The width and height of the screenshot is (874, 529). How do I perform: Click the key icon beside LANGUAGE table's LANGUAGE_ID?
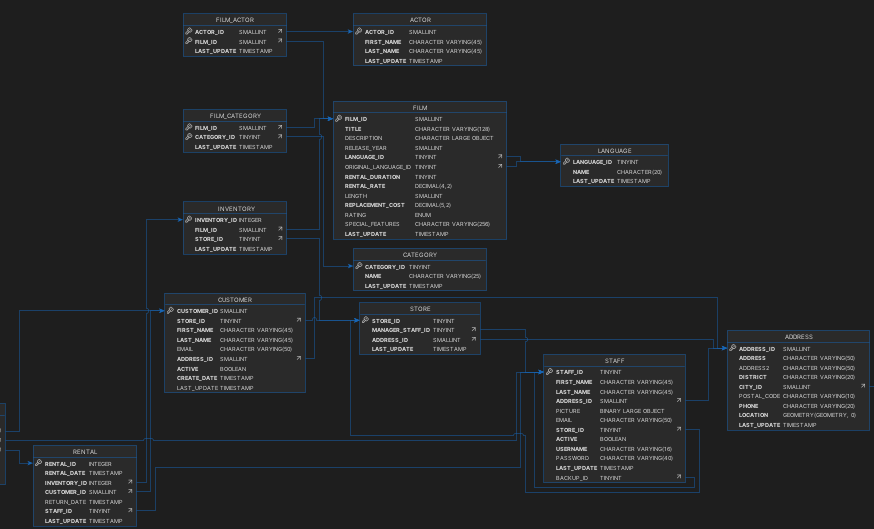tap(566, 162)
